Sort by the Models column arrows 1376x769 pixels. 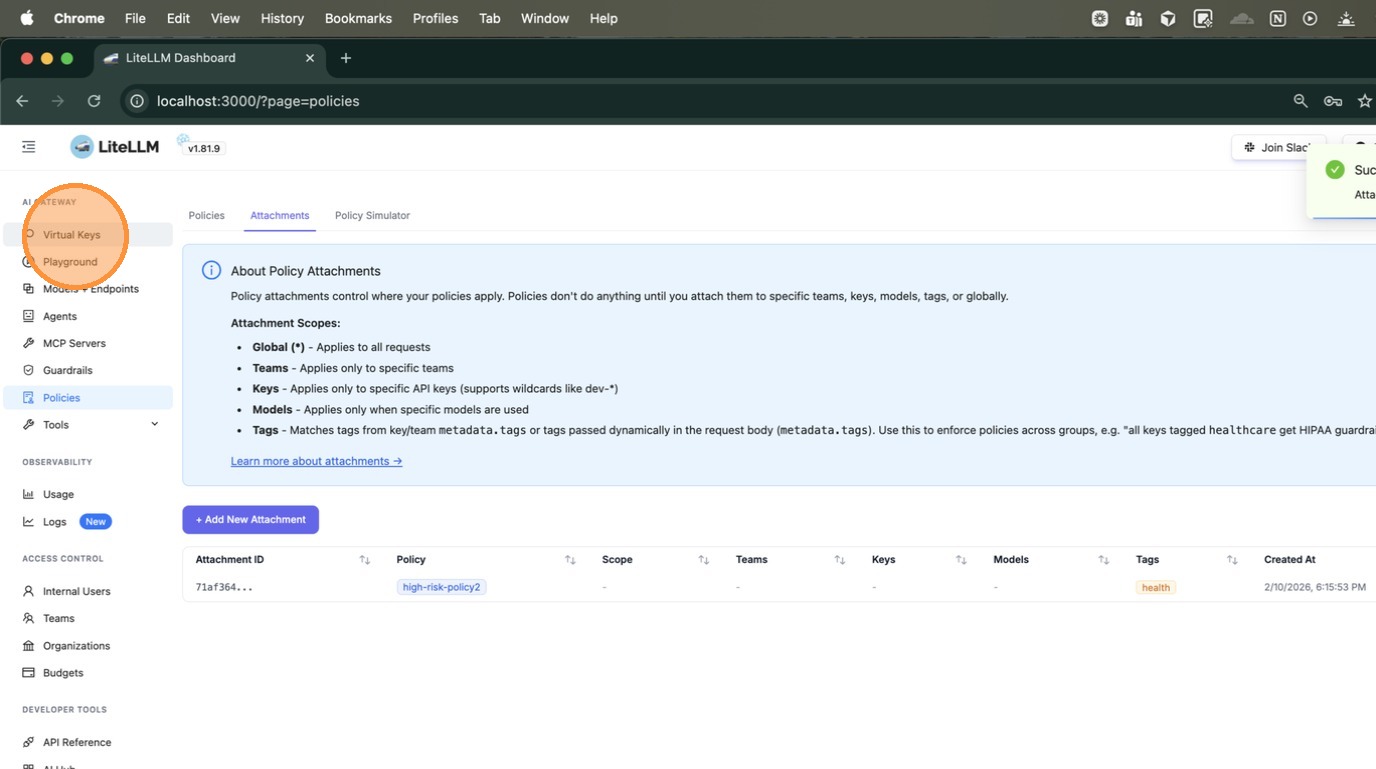point(1104,560)
